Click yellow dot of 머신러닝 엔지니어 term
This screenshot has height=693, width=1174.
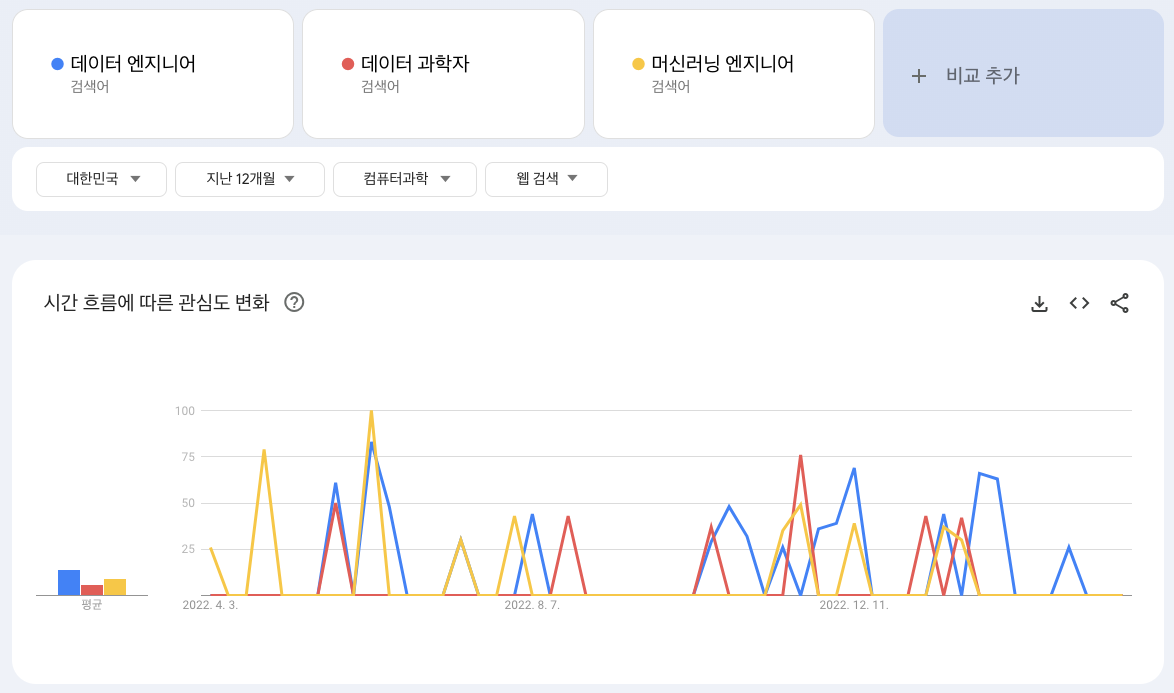(638, 64)
